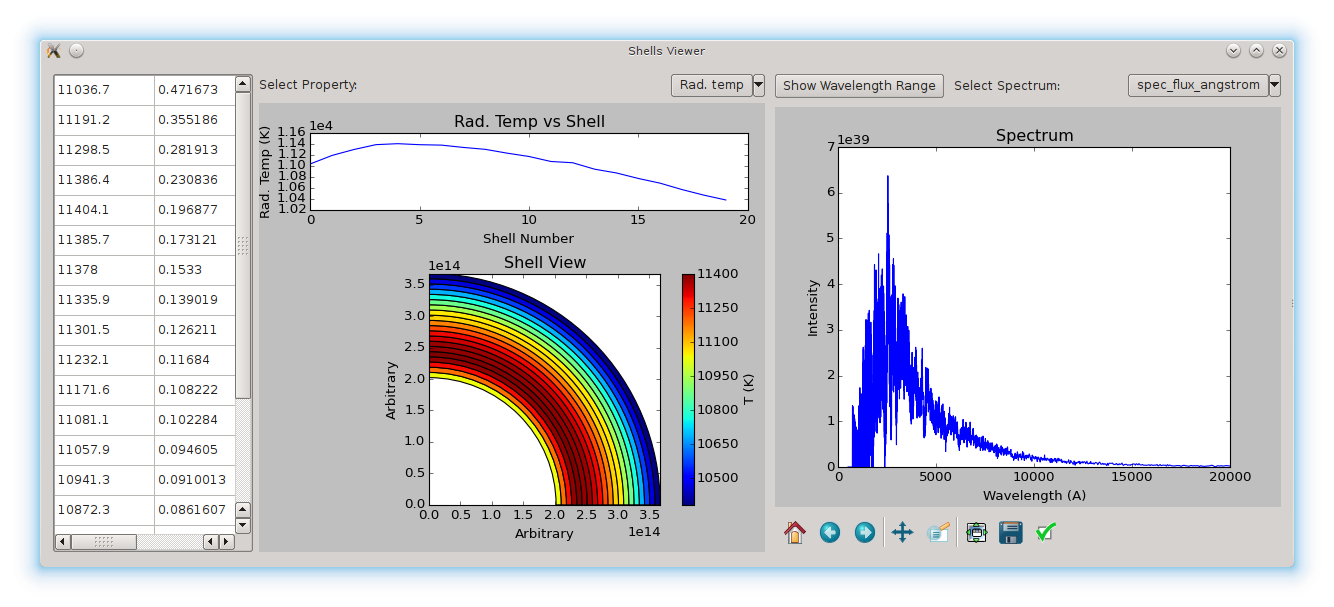Select table cell 11036.7
The width and height of the screenshot is (1334, 607).
click(105, 90)
